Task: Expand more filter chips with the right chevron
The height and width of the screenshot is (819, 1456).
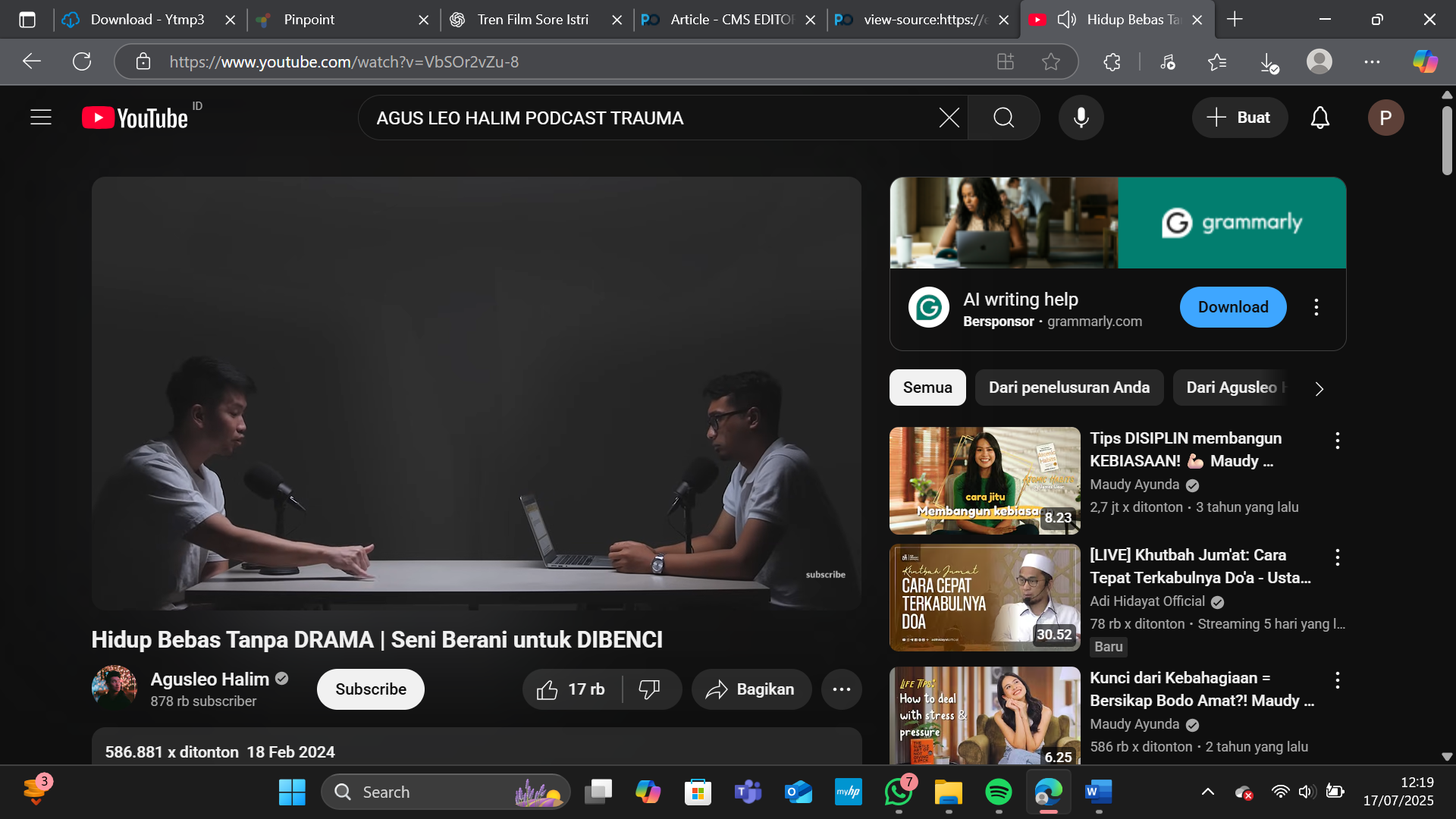Action: [x=1319, y=388]
